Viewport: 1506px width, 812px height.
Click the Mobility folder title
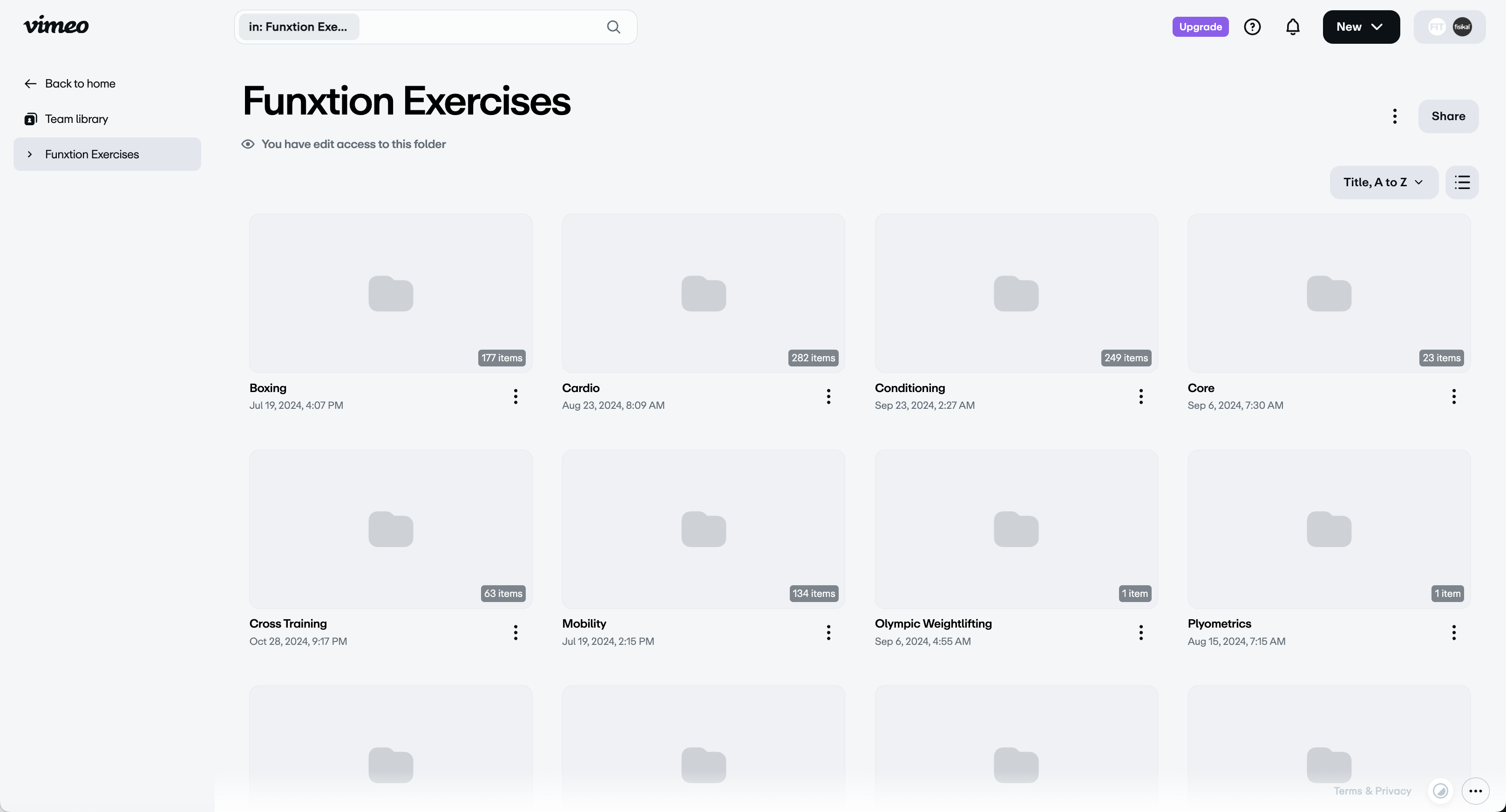pos(584,624)
